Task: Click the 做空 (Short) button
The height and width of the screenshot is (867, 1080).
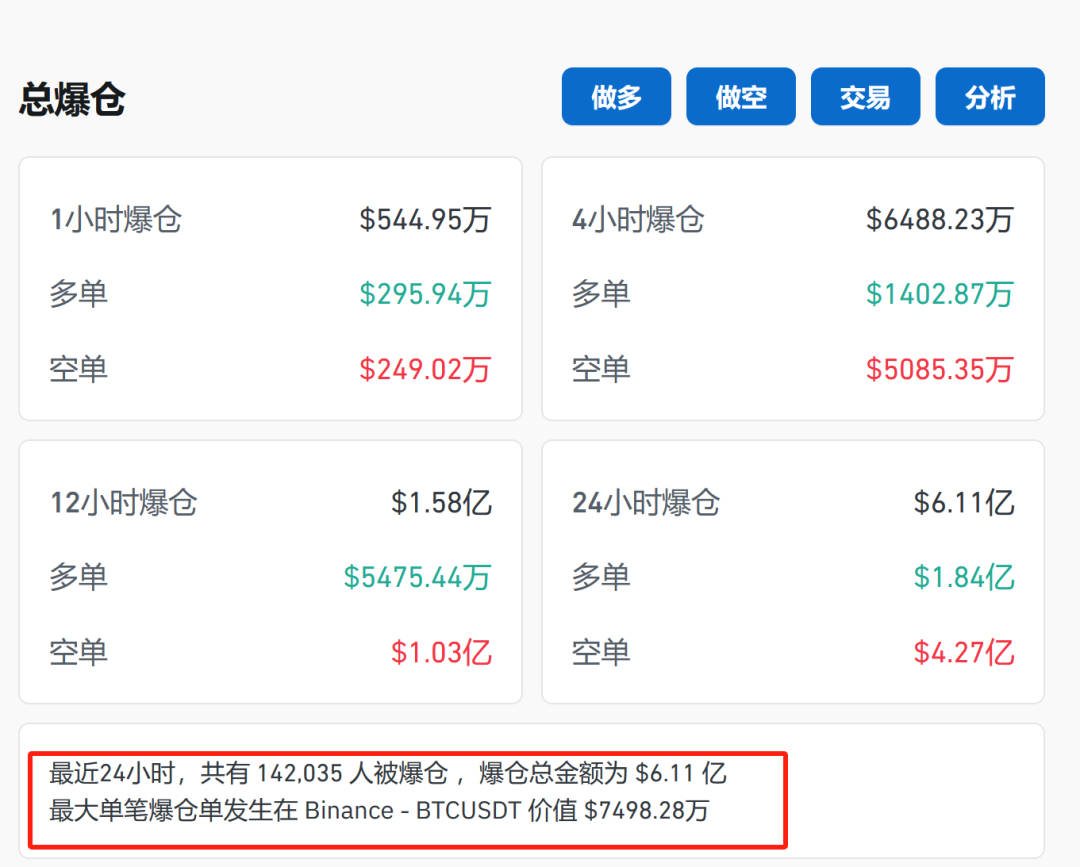Action: [740, 96]
